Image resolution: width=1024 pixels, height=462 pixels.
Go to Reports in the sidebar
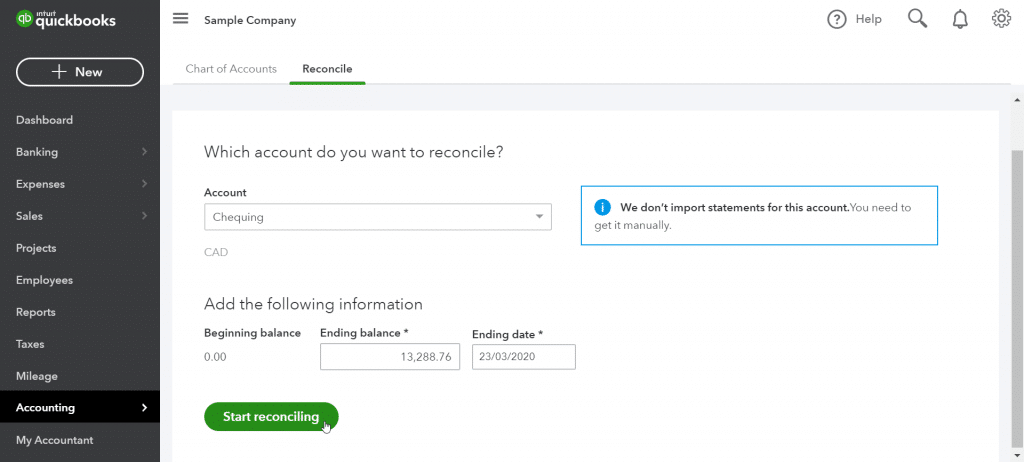[x=36, y=312]
